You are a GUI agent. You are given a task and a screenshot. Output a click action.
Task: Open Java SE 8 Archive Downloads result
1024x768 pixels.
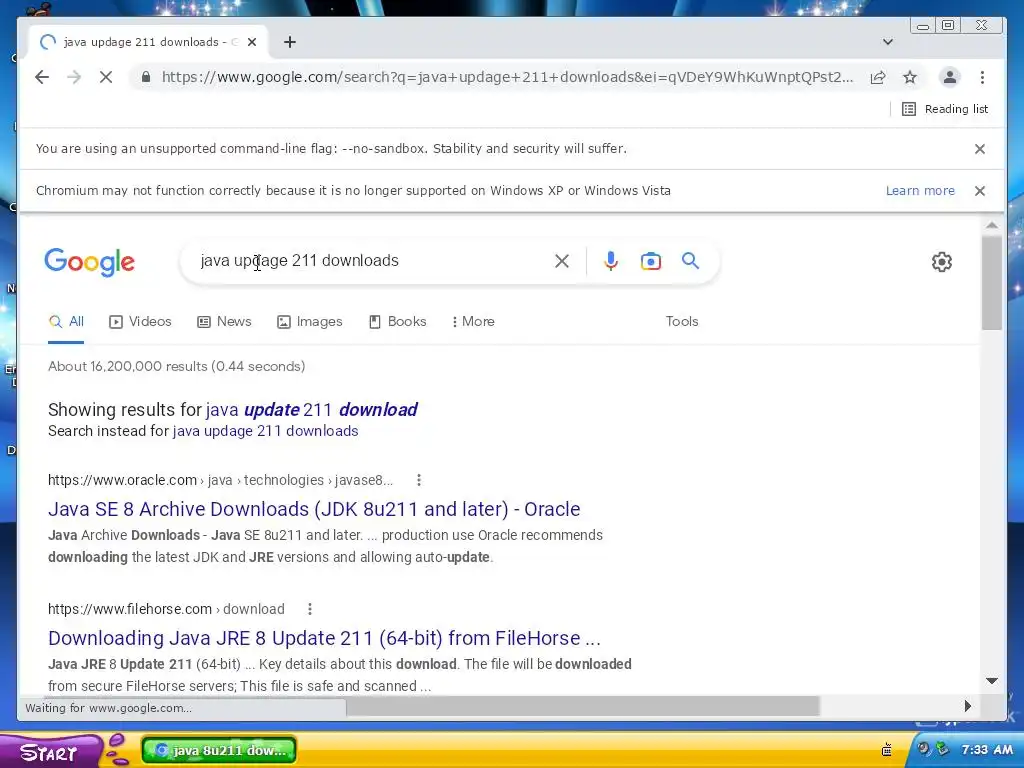314,509
